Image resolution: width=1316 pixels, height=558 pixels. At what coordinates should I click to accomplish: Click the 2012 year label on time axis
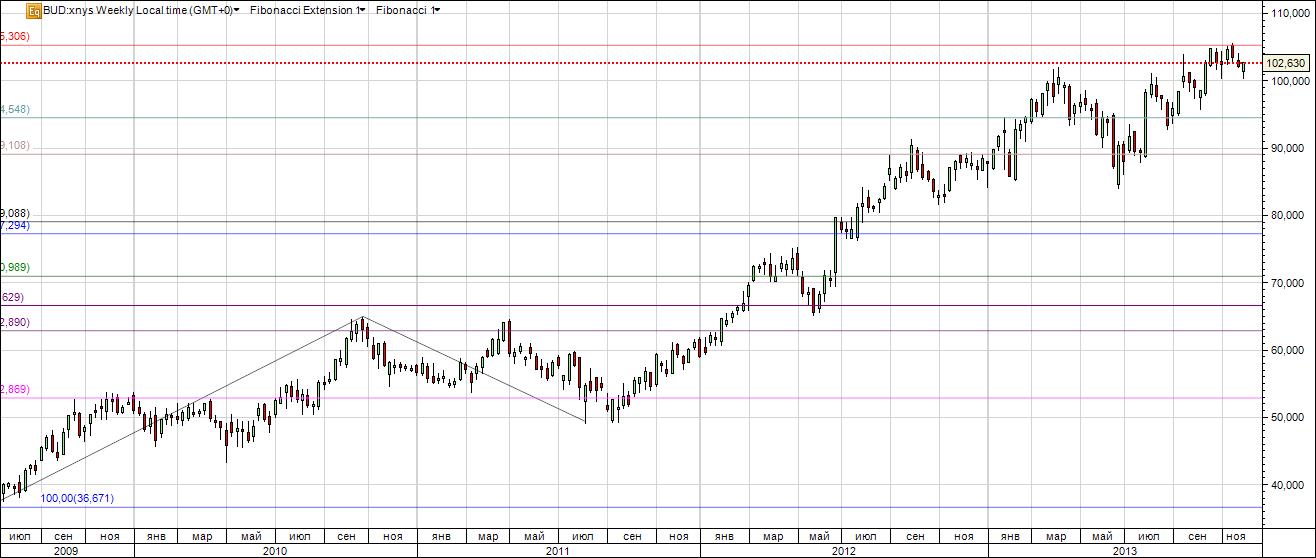(844, 550)
